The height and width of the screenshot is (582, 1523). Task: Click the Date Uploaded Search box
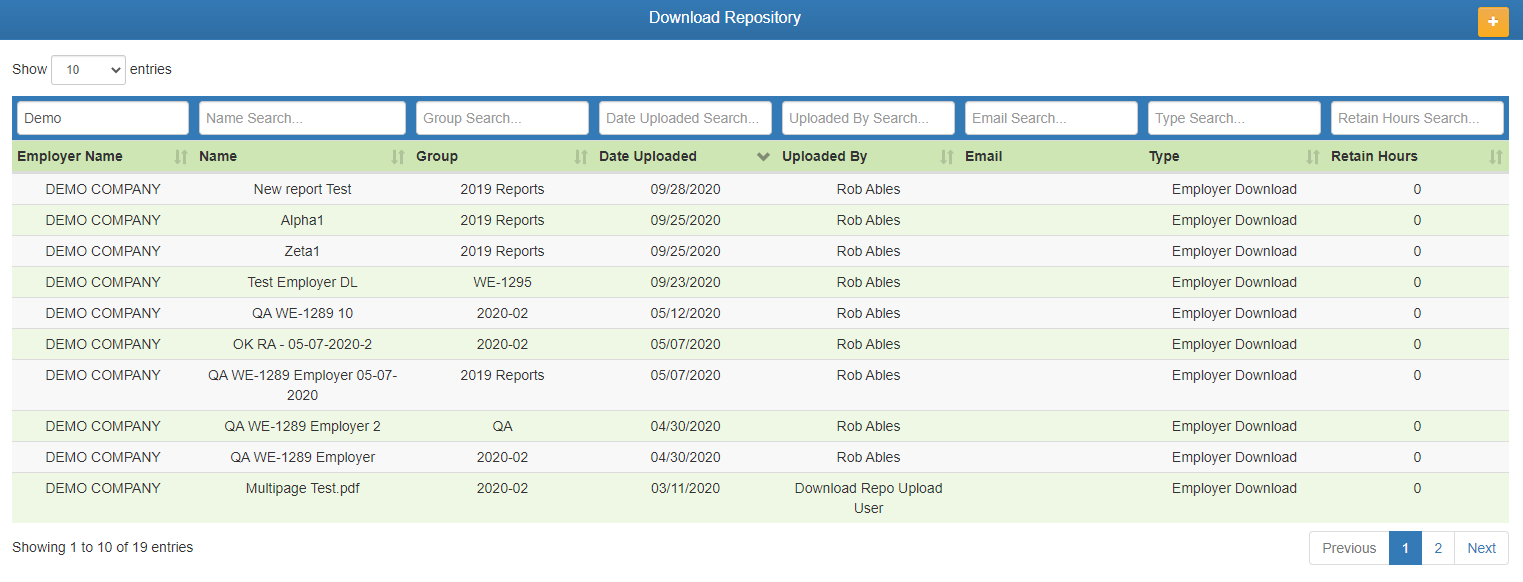pos(685,118)
